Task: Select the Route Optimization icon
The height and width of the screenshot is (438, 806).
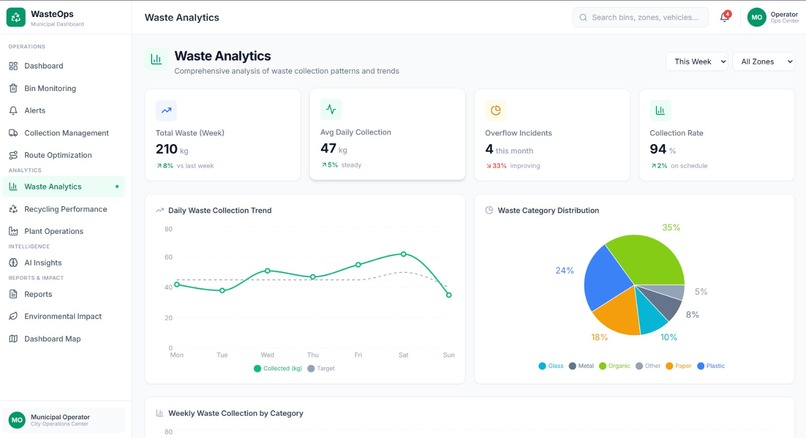Action: [13, 155]
